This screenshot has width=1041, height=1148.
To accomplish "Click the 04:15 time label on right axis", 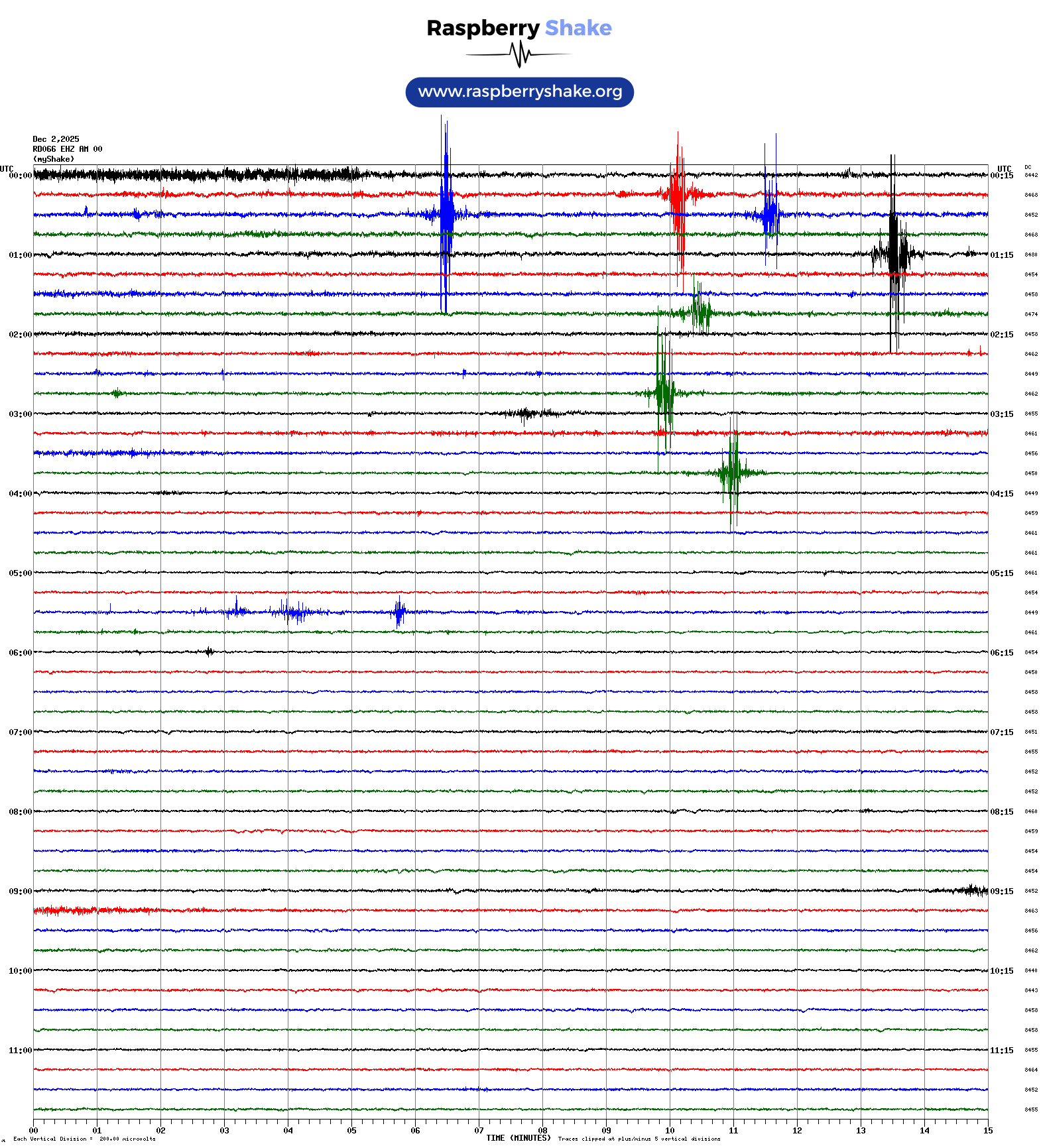I will click(x=1001, y=494).
